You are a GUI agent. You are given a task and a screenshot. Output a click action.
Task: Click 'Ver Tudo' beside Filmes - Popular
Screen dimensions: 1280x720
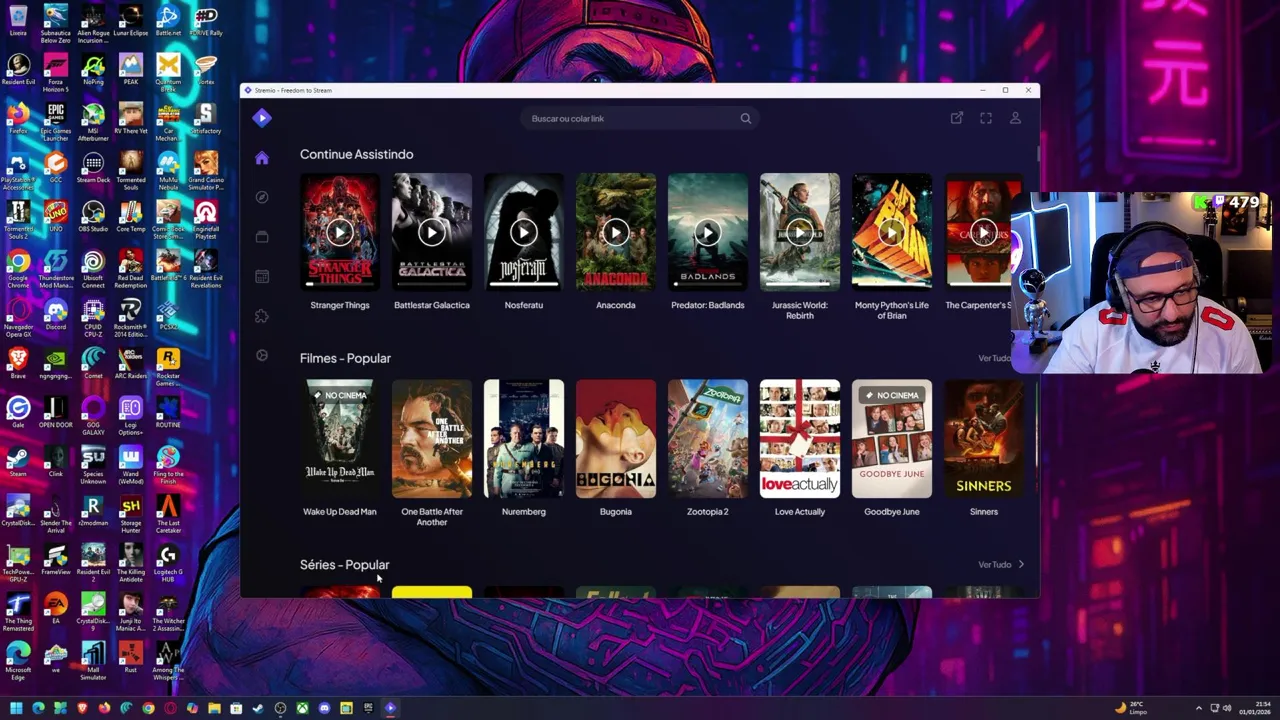pyautogui.click(x=994, y=358)
